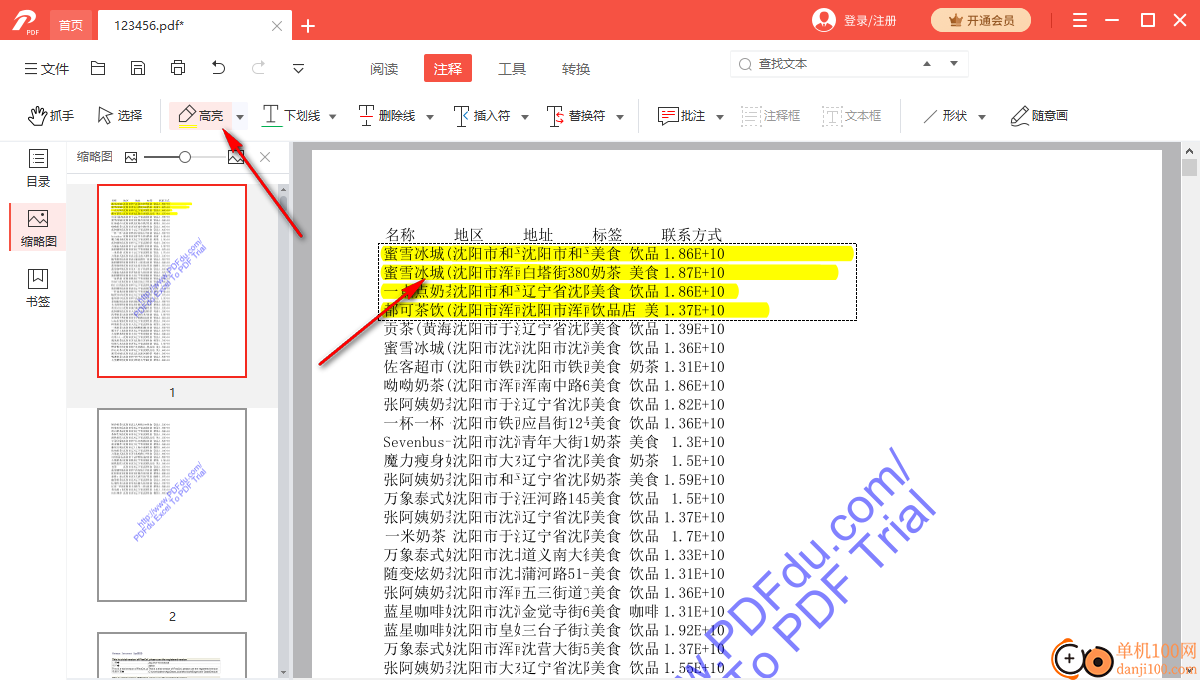The image size is (1200, 680).
Task: Open the hamburger main menu icon
Action: [1079, 20]
